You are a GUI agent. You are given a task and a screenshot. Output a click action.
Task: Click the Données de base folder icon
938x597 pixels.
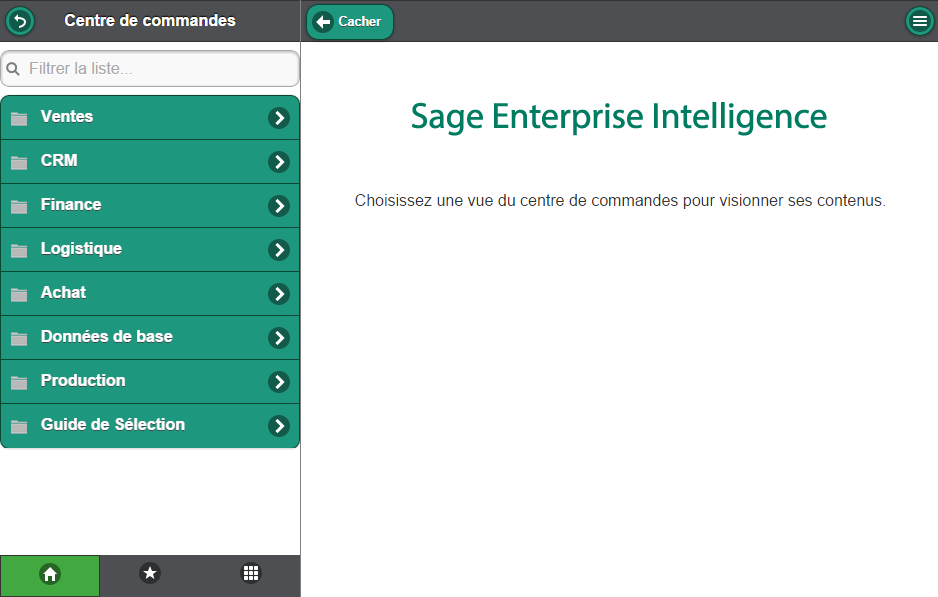click(x=19, y=339)
